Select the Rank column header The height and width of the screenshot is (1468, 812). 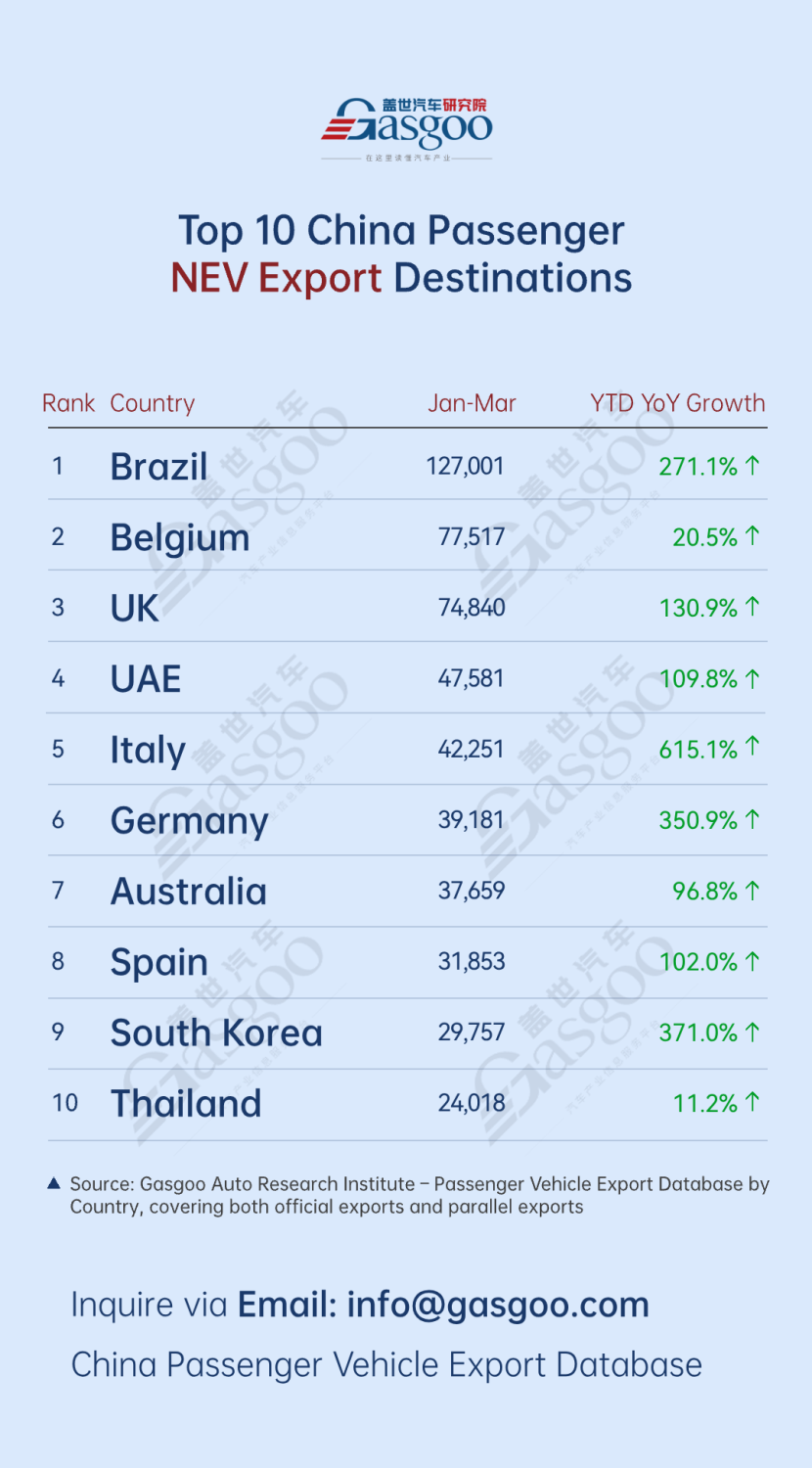68,403
